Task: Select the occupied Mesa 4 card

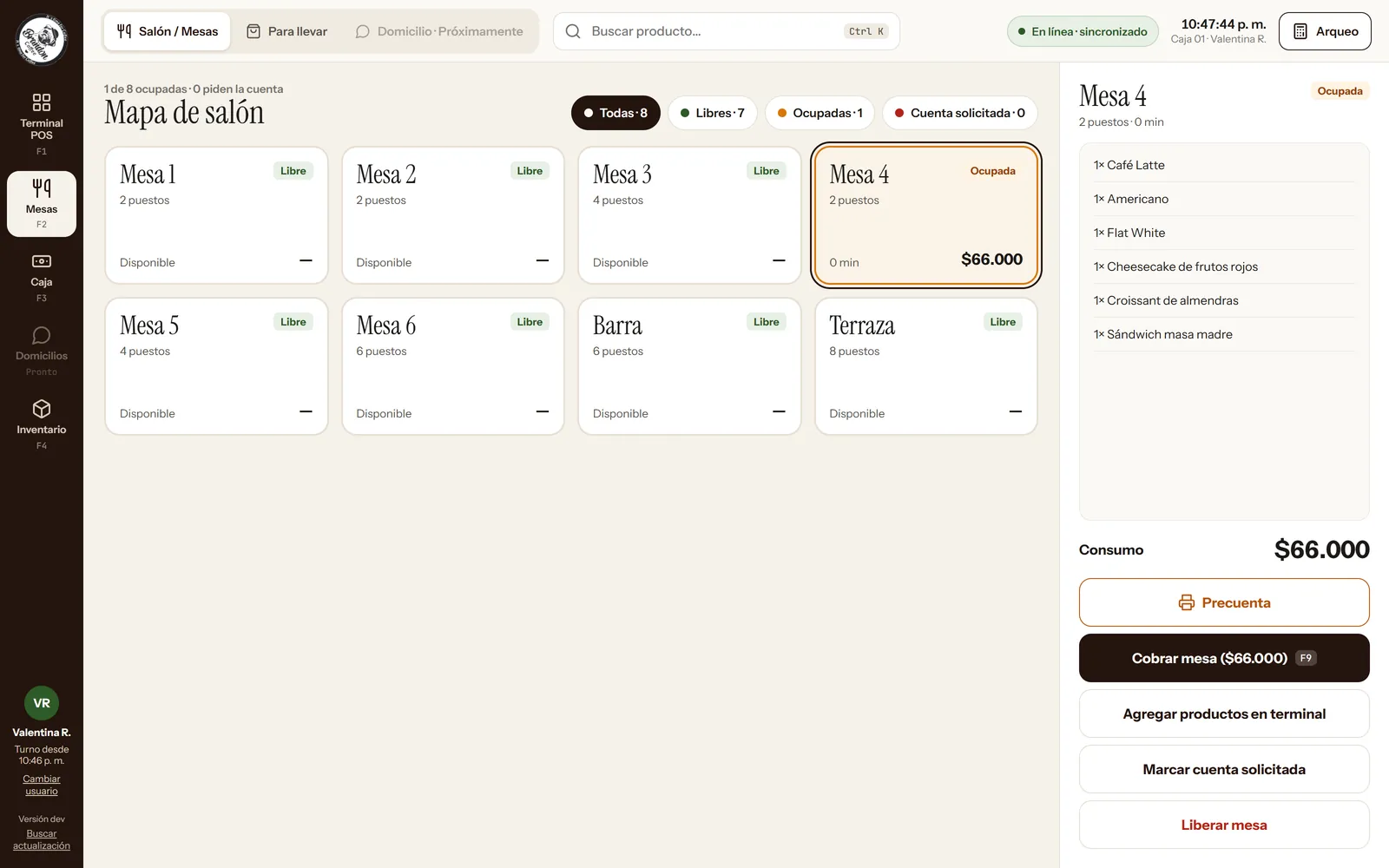Action: pyautogui.click(x=926, y=215)
